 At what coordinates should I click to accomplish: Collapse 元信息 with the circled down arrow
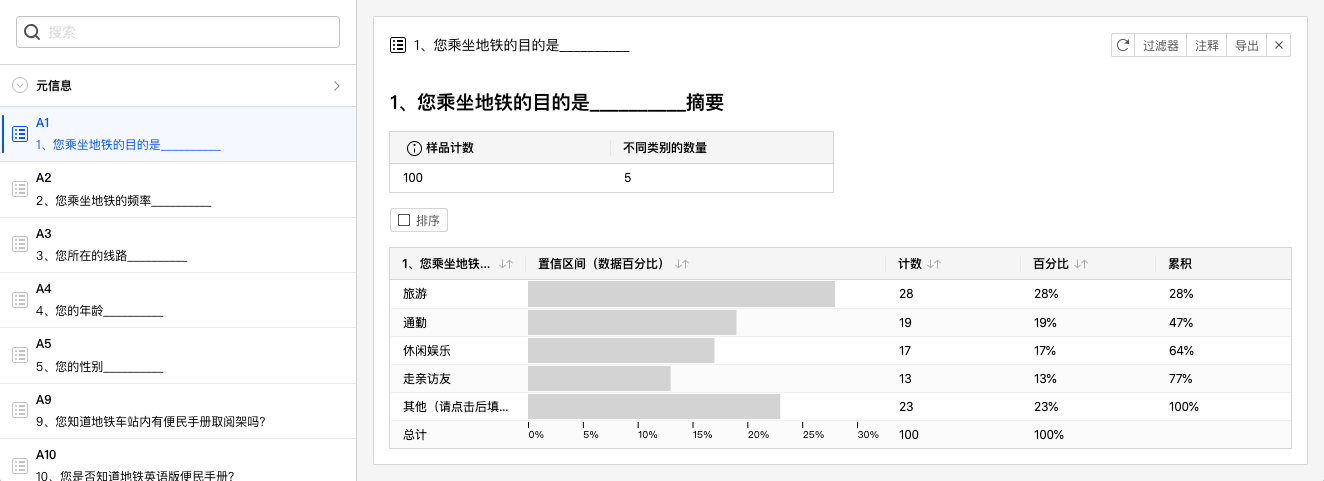(20, 86)
